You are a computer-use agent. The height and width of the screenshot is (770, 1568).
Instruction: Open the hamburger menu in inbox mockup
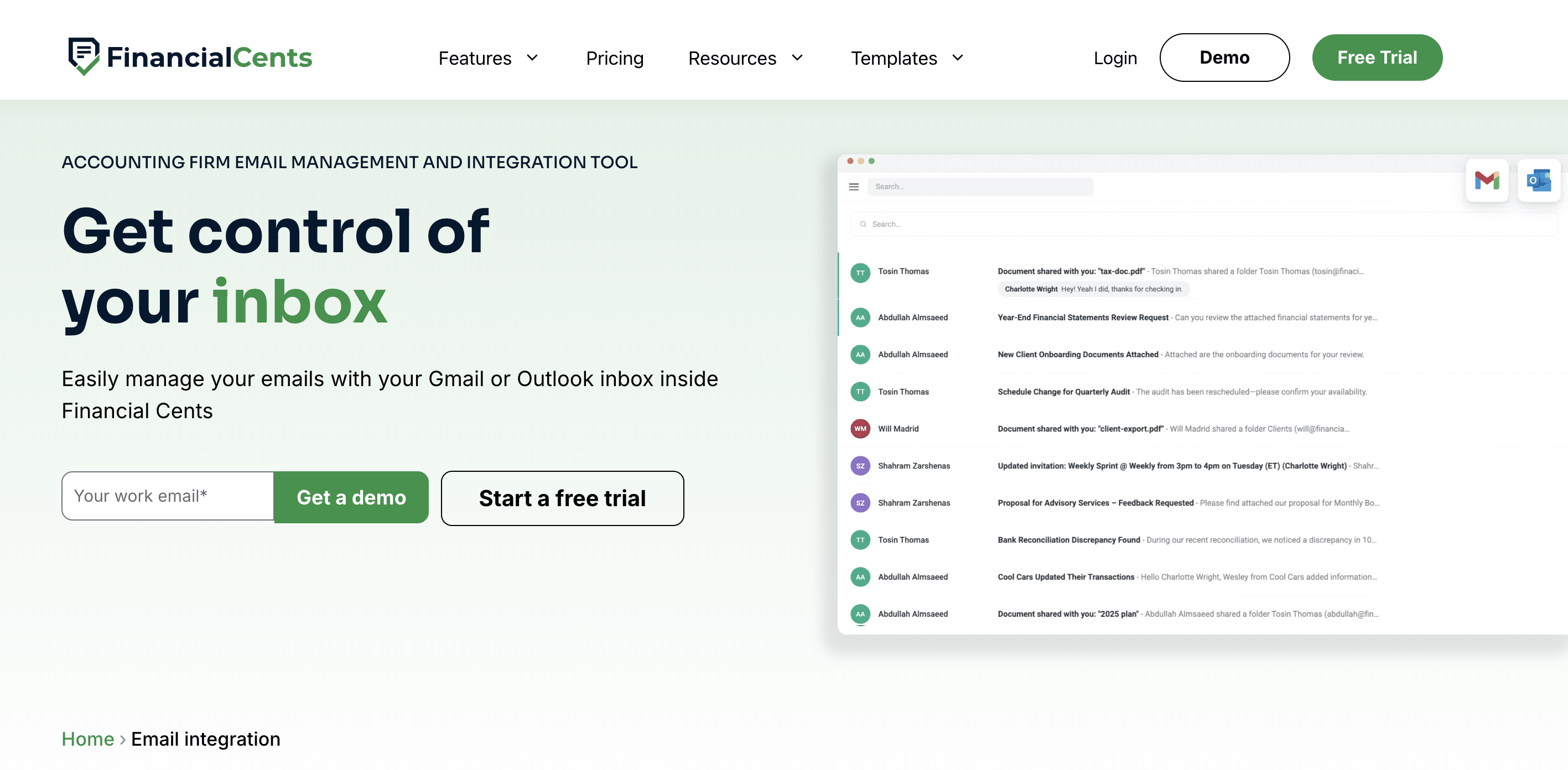853,187
